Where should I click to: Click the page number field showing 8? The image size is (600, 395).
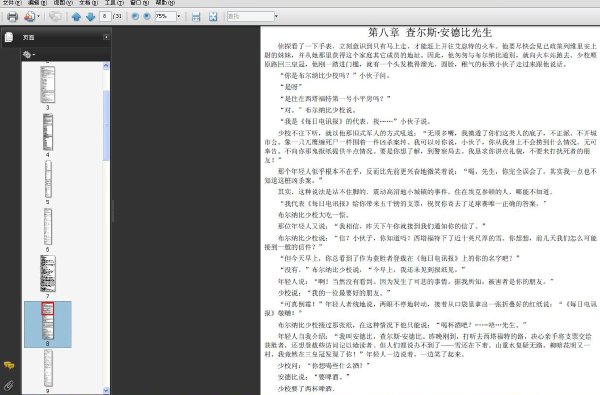[105, 16]
